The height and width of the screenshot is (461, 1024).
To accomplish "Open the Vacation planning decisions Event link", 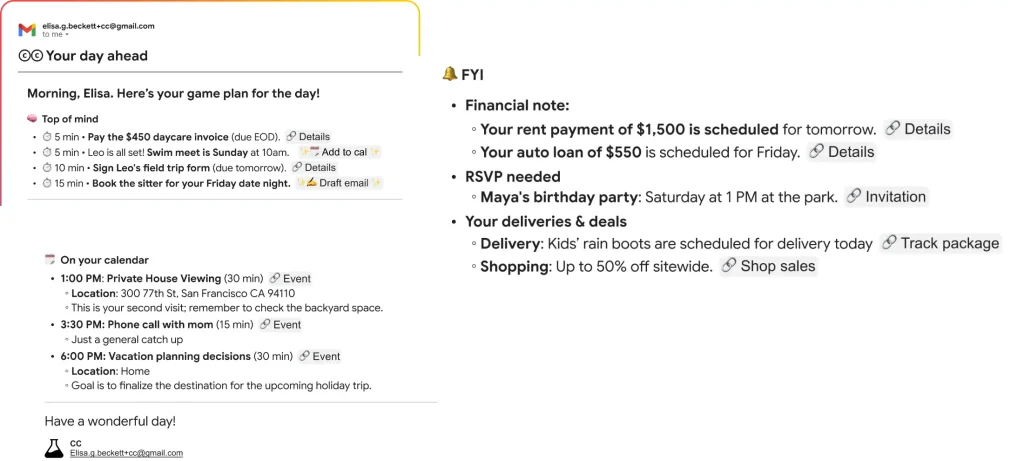I will [320, 356].
